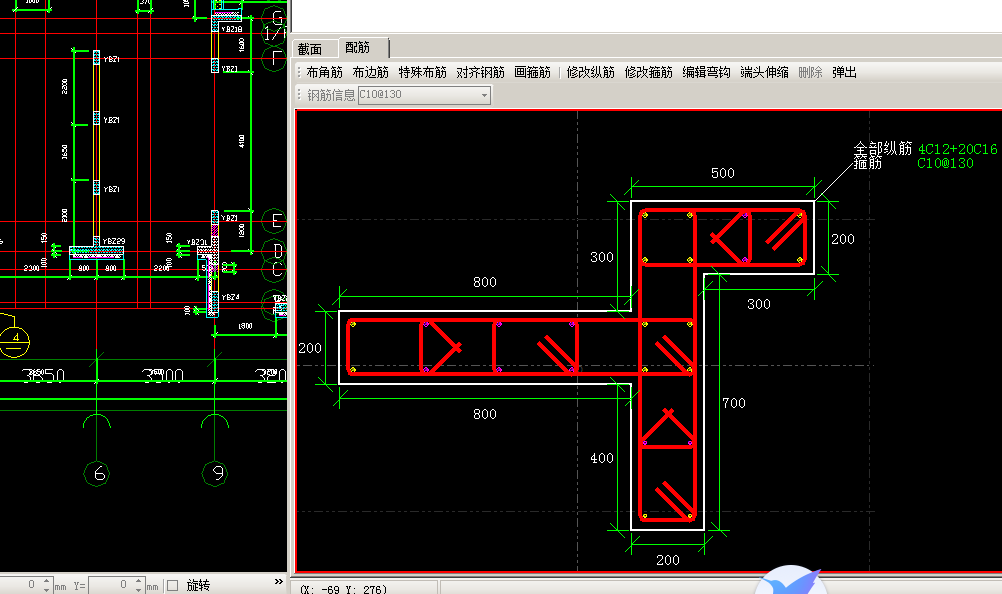The image size is (1002, 594).
Task: Select the 端头伸缩 tool
Action: click(x=764, y=72)
